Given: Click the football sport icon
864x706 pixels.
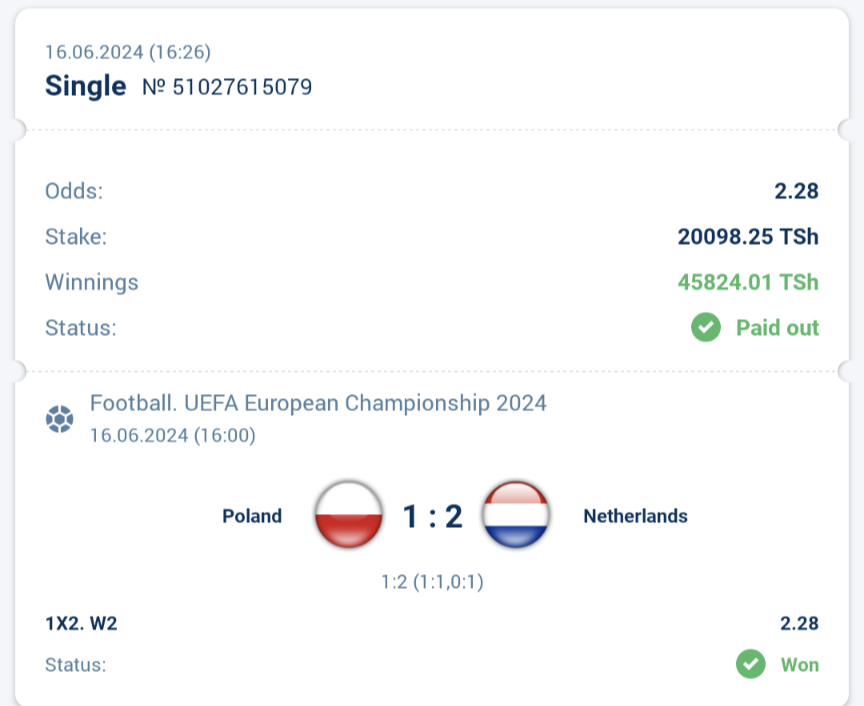Looking at the screenshot, I should [x=60, y=419].
